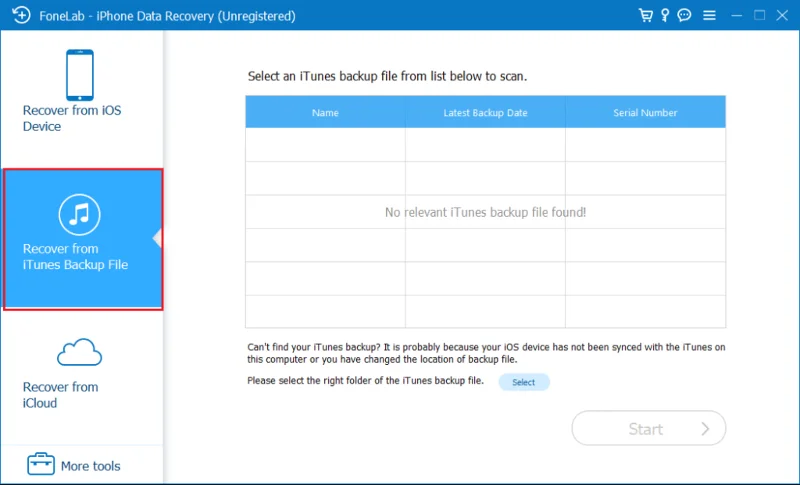Open the shopping cart purchase icon

(645, 15)
